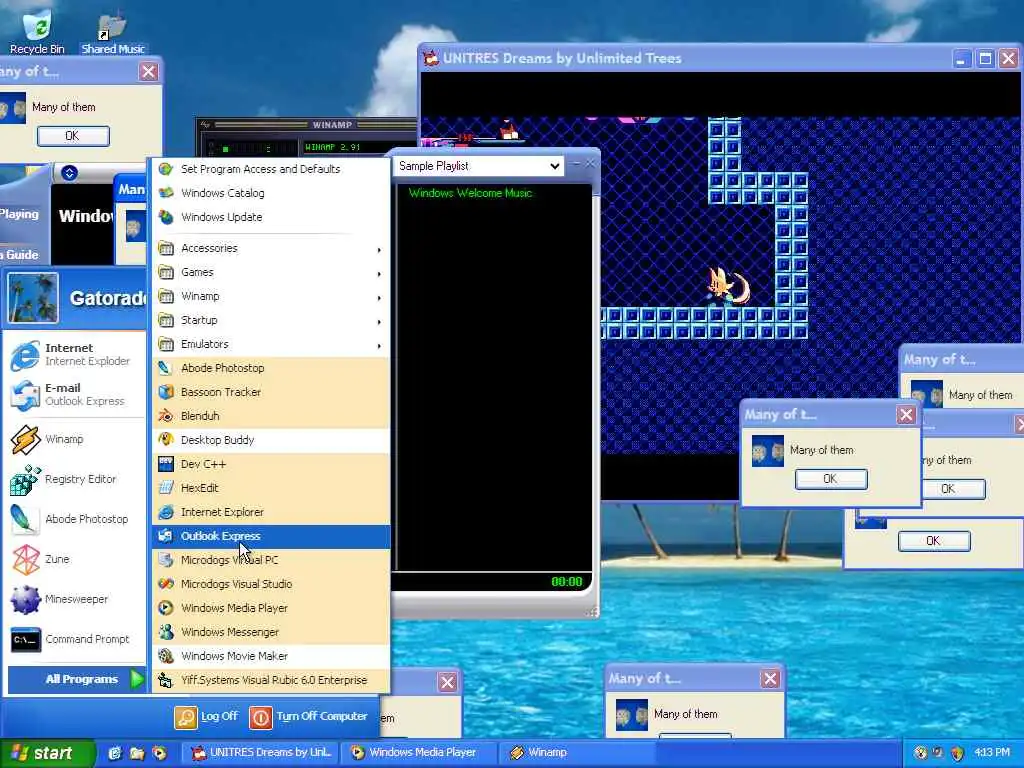The height and width of the screenshot is (768, 1024).
Task: Click the user account picture
Action: (x=32, y=298)
